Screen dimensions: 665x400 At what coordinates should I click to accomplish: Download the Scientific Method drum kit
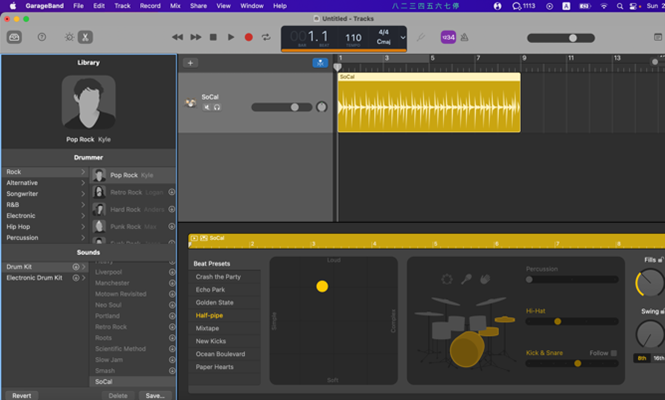pos(172,349)
